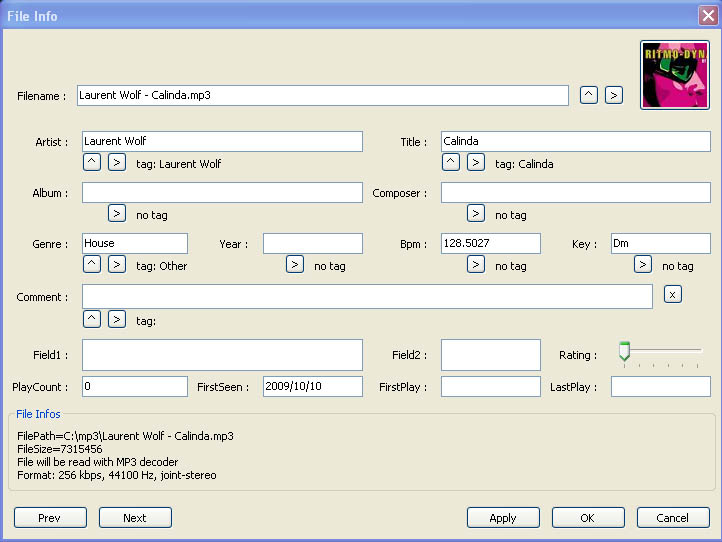Click the Field1 input box
722x542 pixels.
(x=222, y=355)
